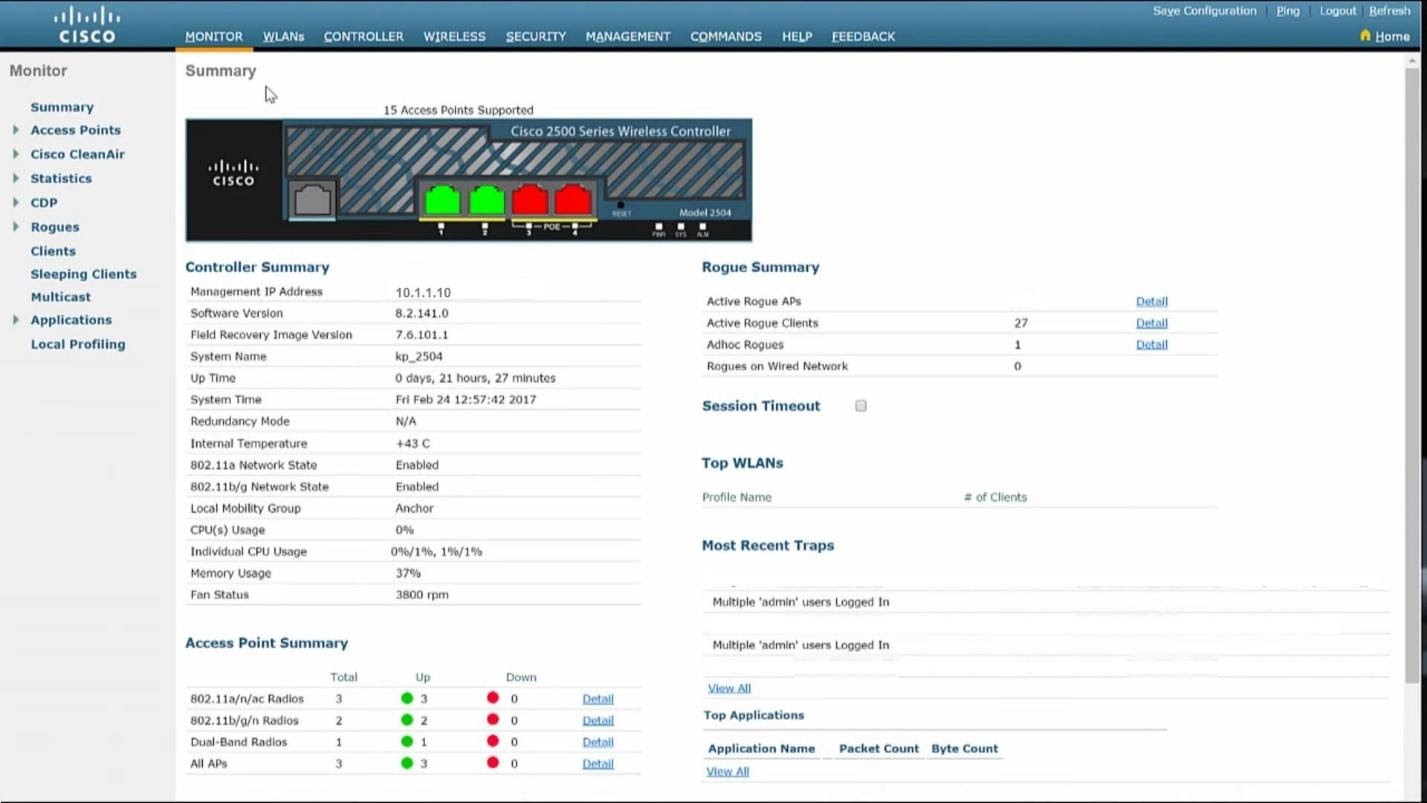Click the Save Configuration link

1204,11
